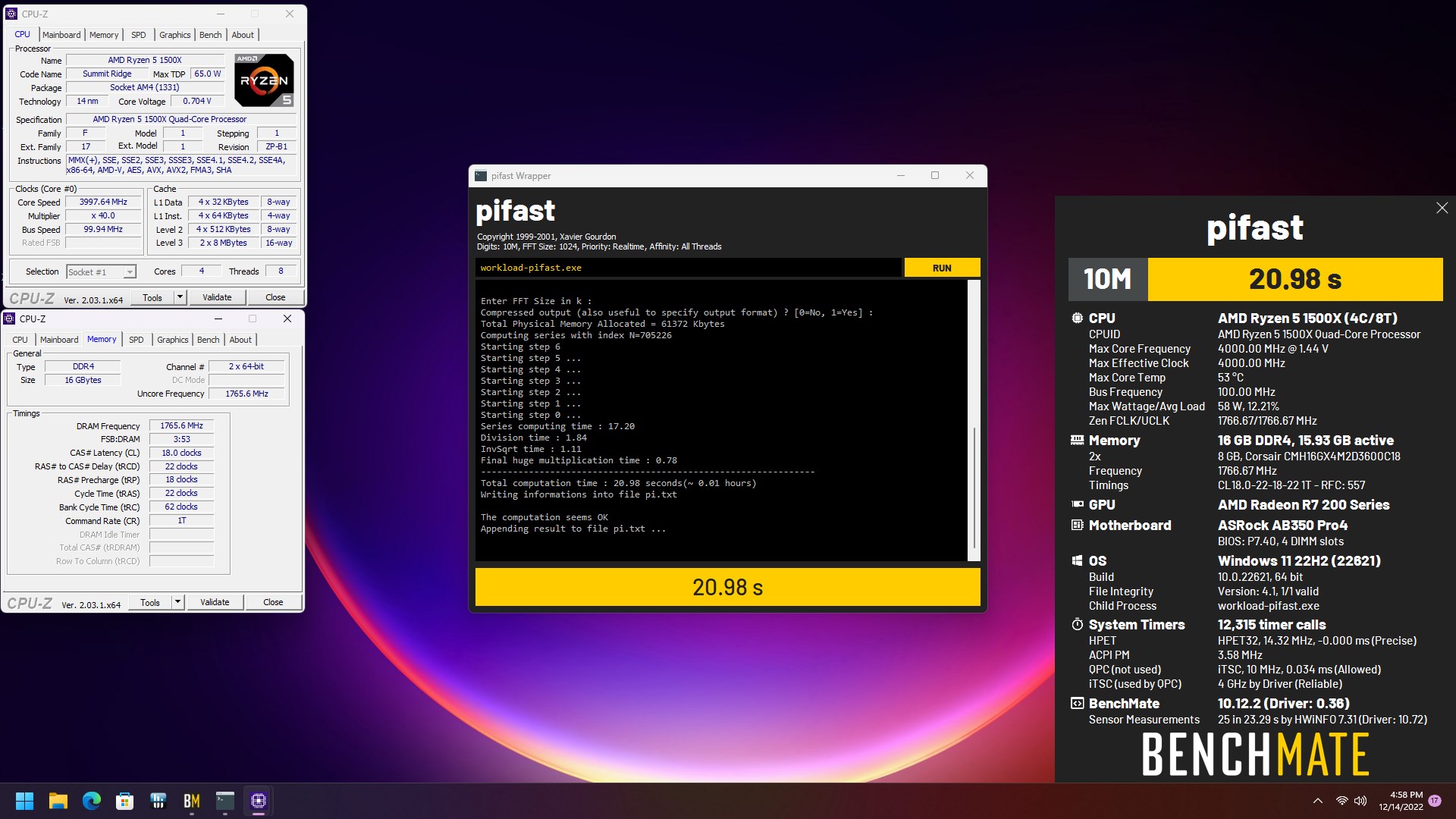The width and height of the screenshot is (1456, 819).
Task: Close the BenchMate result panel X
Action: pos(1442,208)
